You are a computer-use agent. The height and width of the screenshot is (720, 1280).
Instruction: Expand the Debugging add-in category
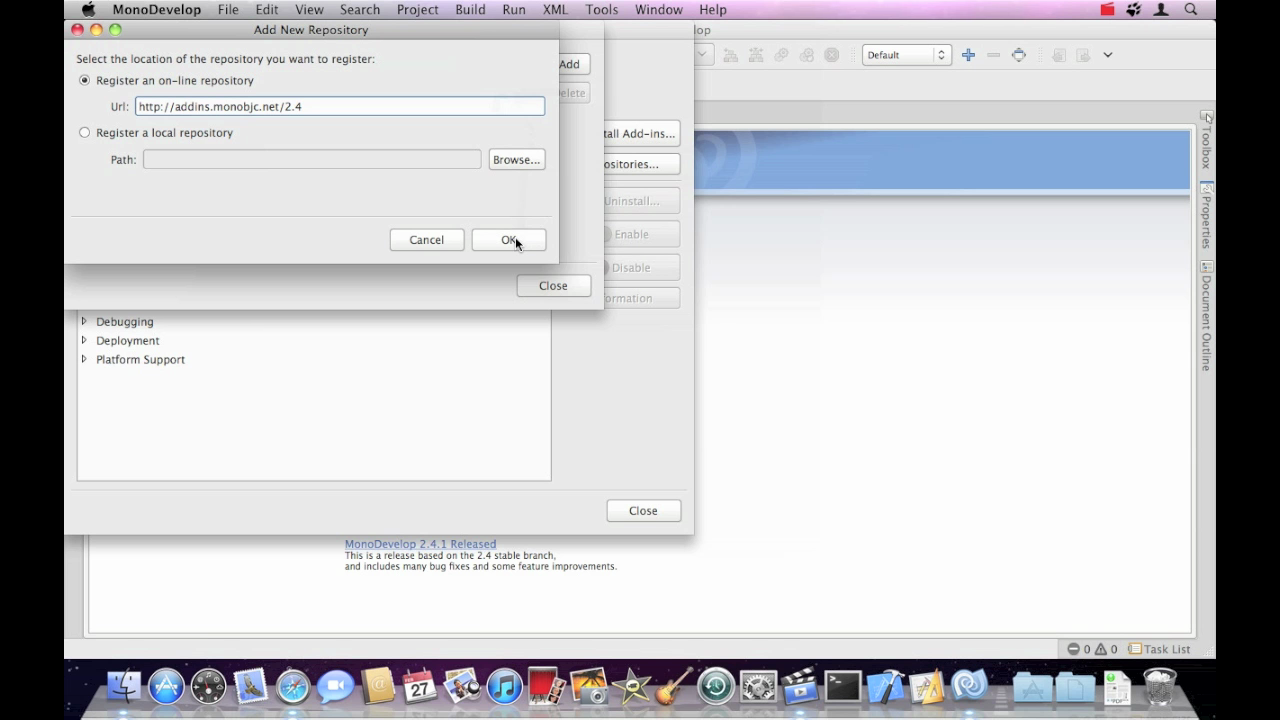click(84, 322)
